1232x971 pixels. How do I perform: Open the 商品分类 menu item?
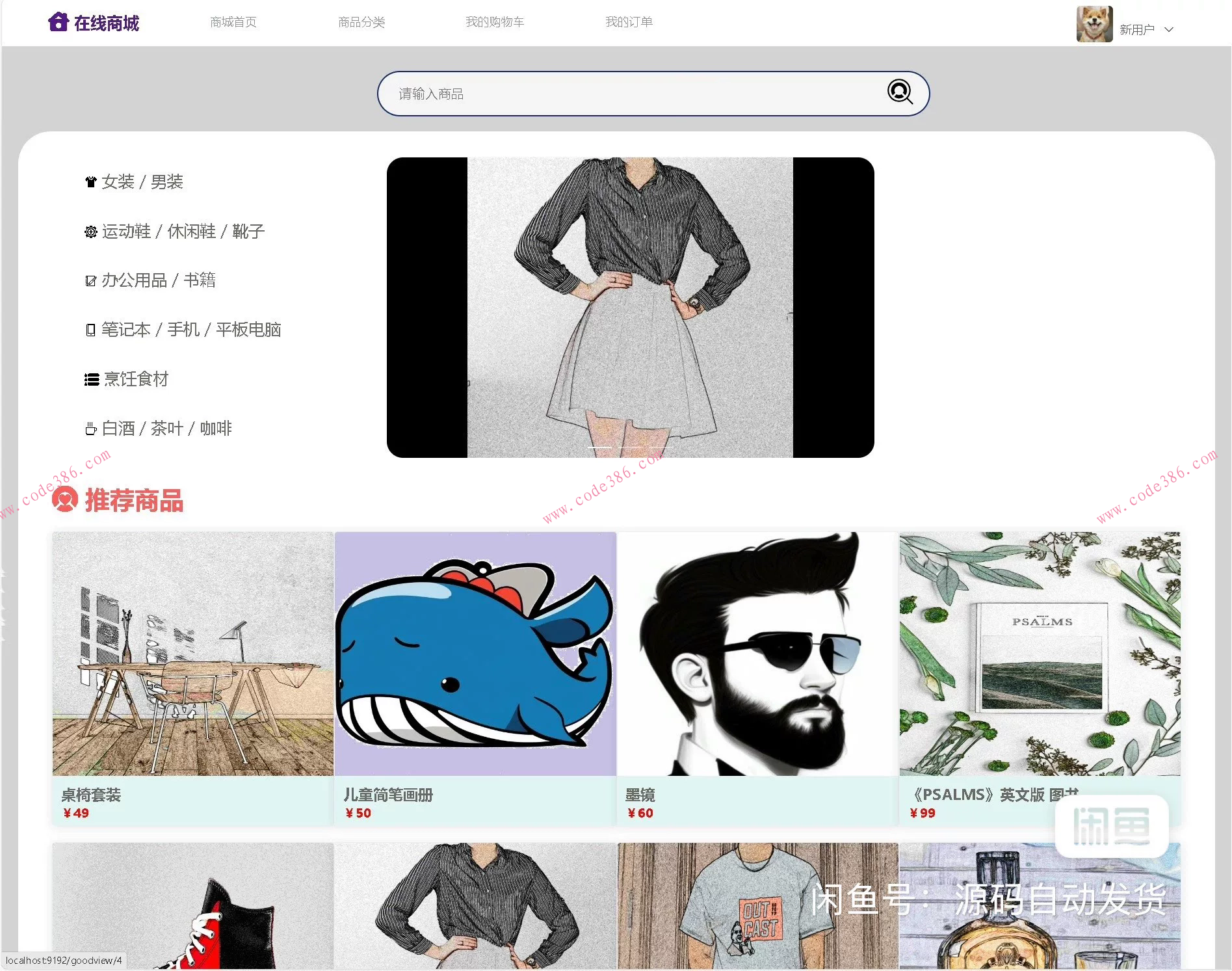[361, 21]
